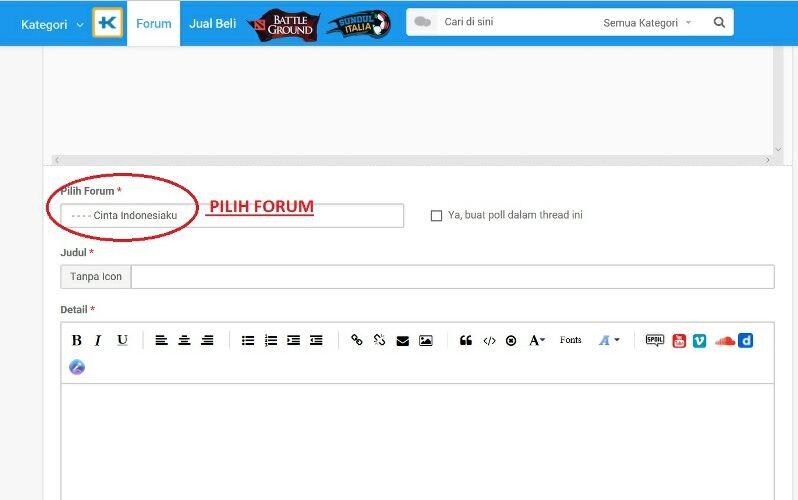Embed a SoundCloud track
798x500 pixels.
click(725, 341)
